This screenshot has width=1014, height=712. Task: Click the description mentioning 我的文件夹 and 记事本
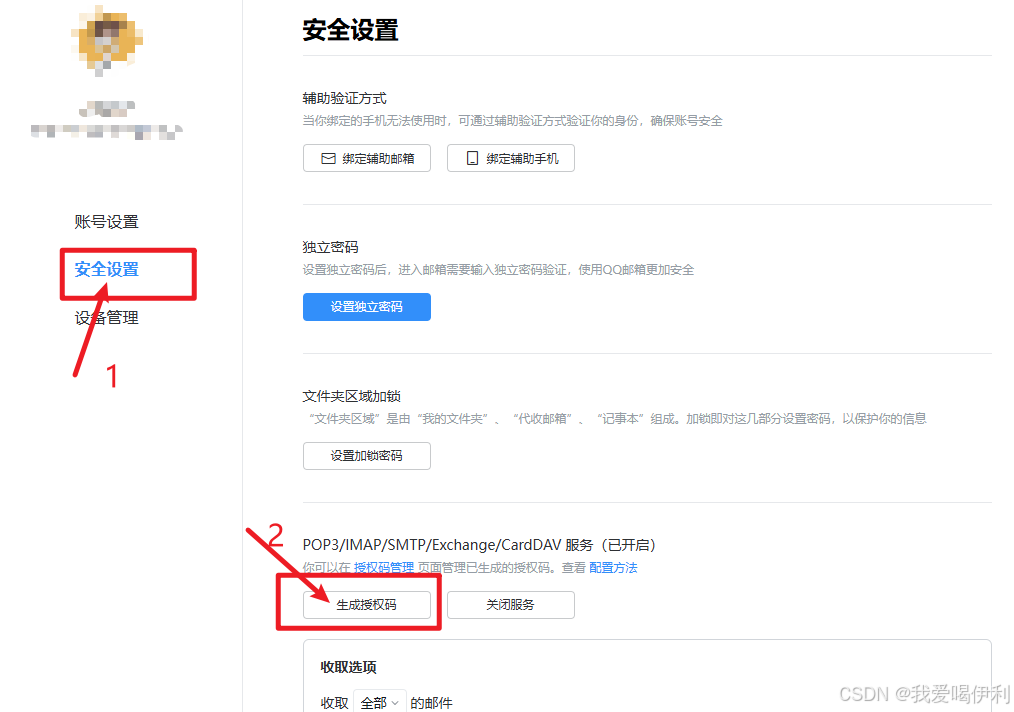(x=617, y=419)
